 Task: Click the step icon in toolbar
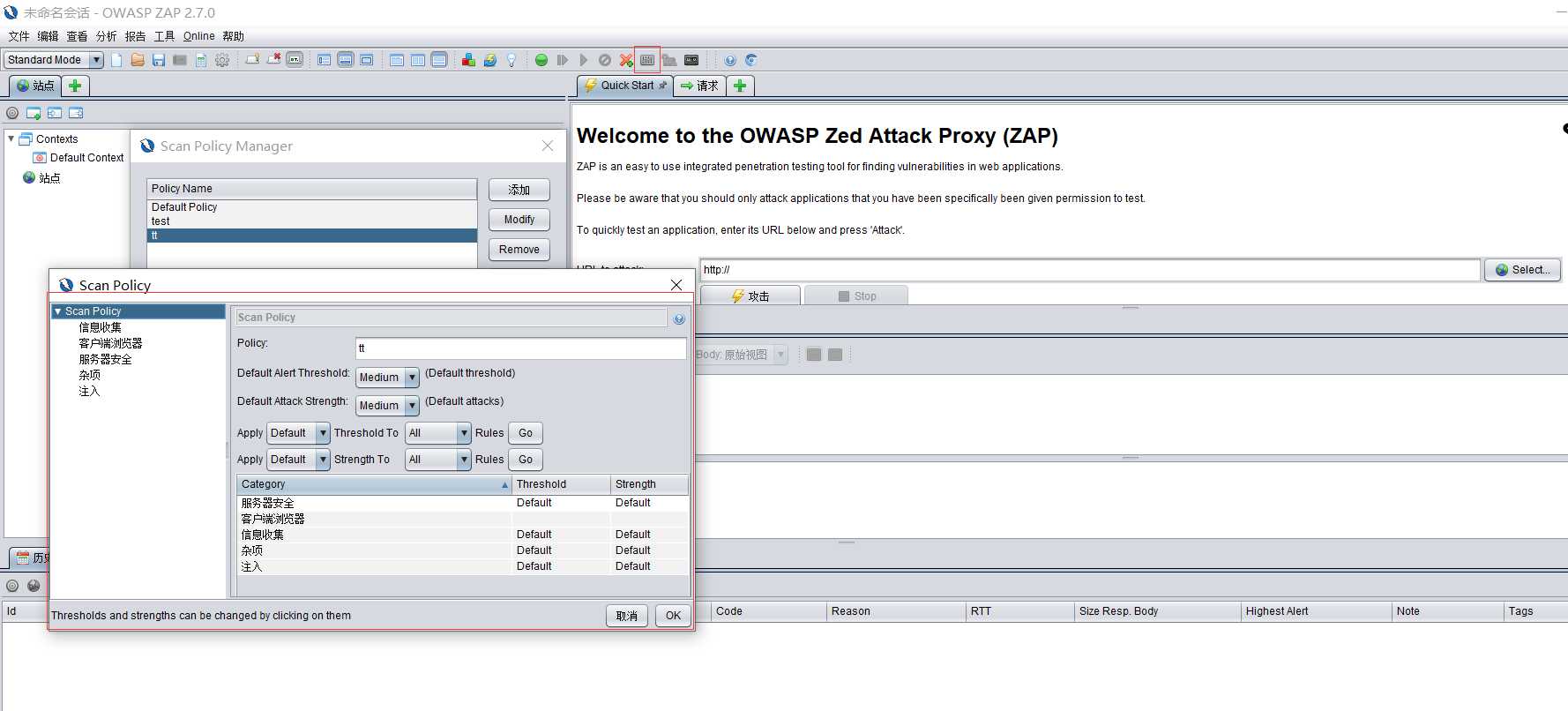click(x=563, y=60)
